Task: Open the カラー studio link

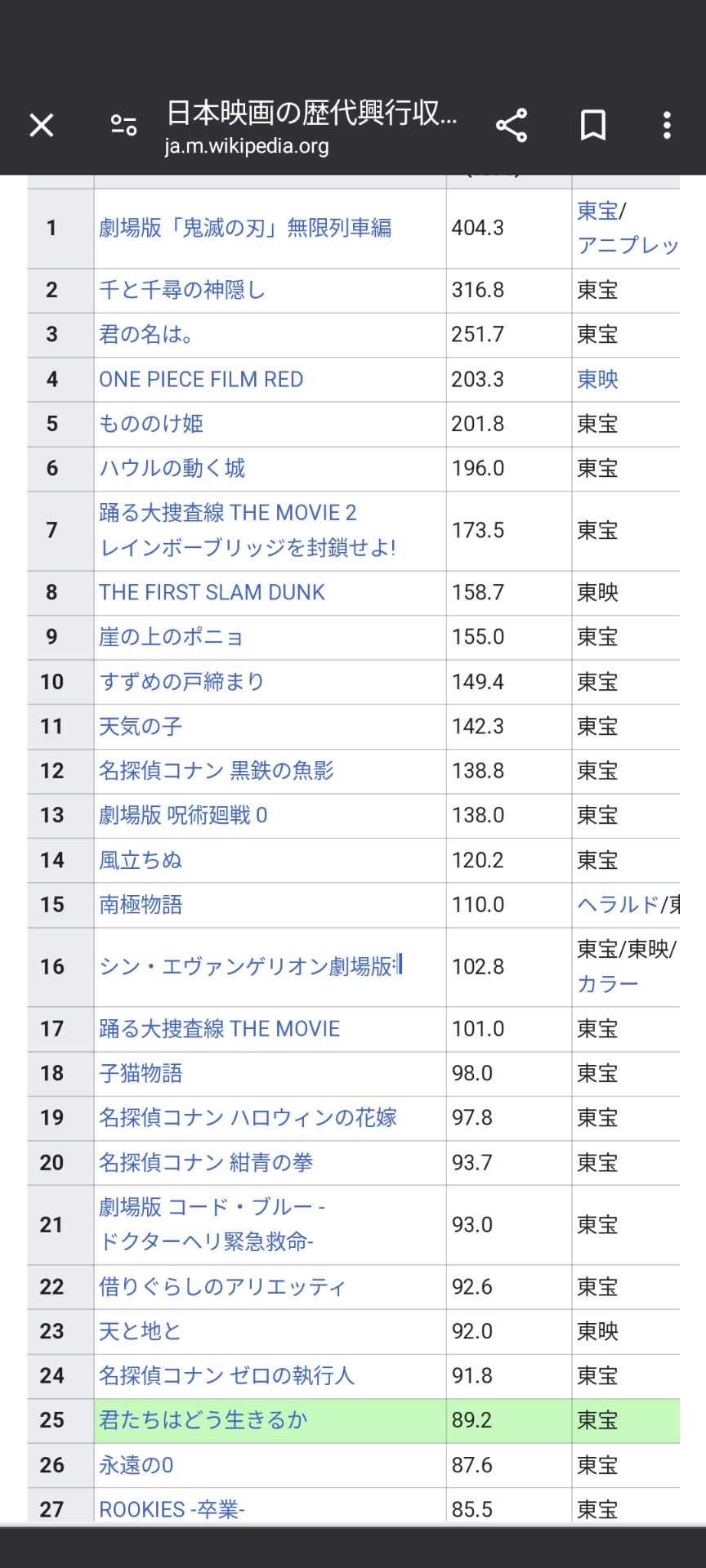Action: click(607, 984)
